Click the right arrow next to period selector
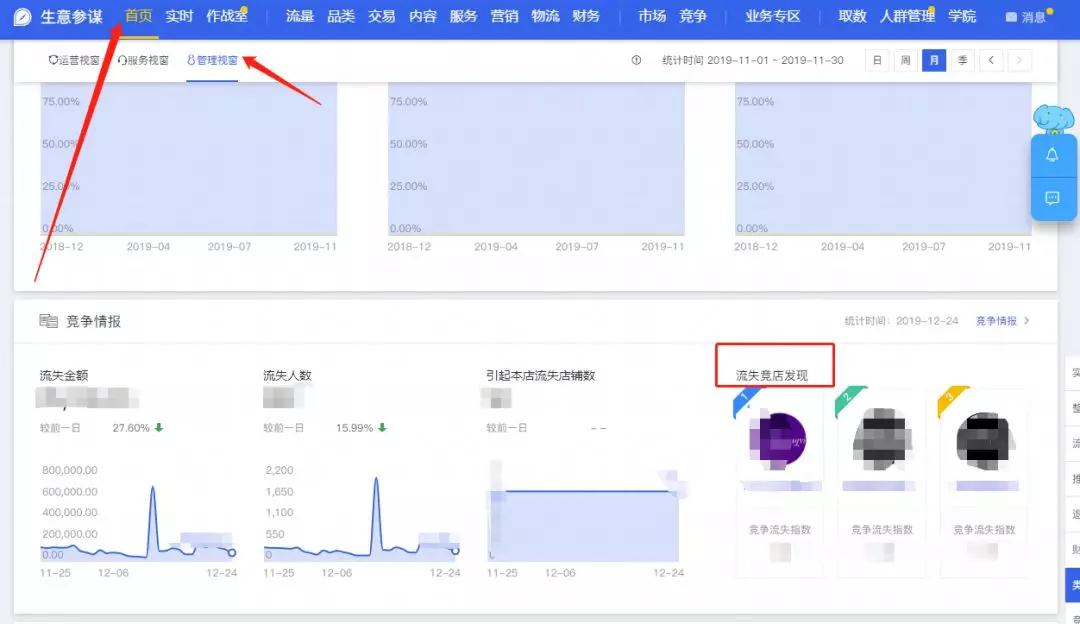This screenshot has width=1080, height=624. [x=1019, y=60]
